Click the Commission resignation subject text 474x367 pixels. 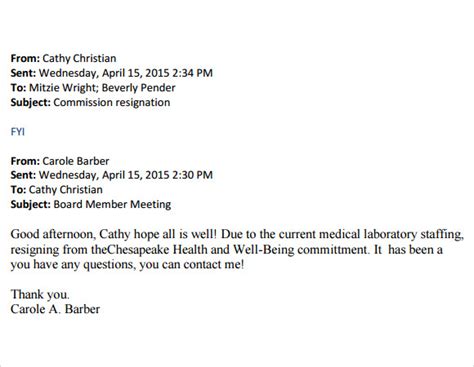[112, 102]
